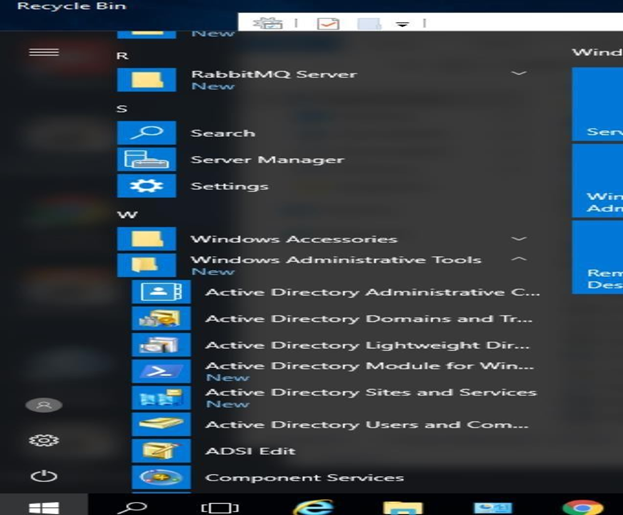Launch Active Directory Users and Computers
The width and height of the screenshot is (623, 515).
click(x=366, y=425)
